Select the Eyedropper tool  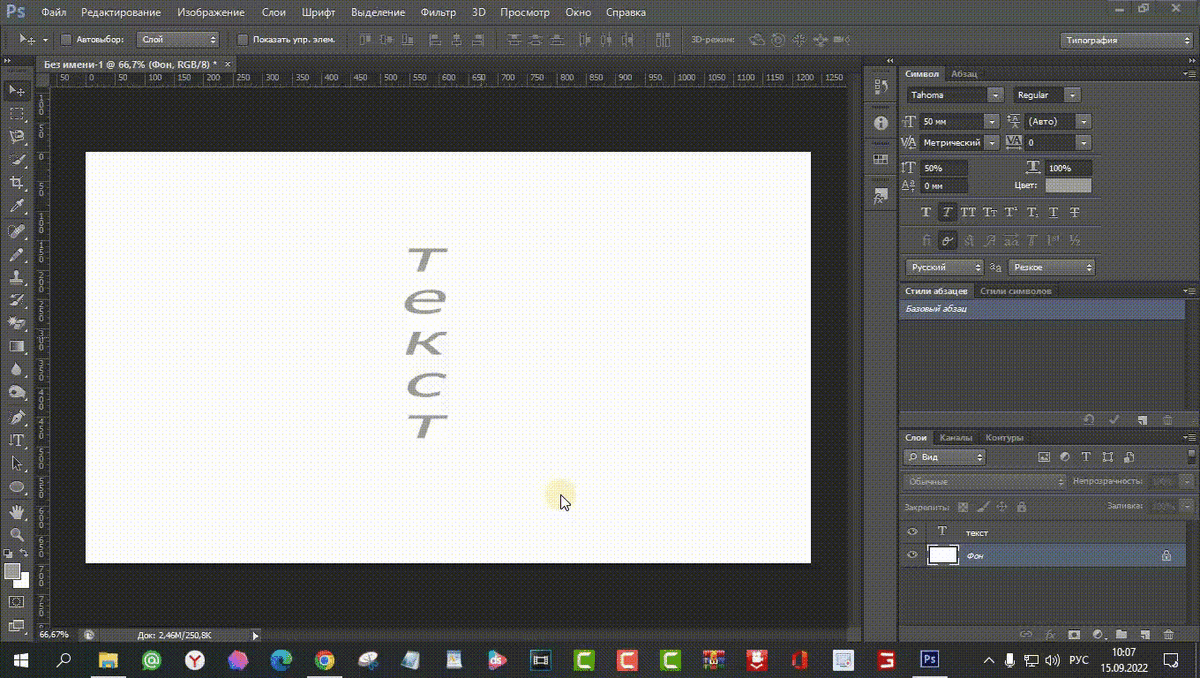click(17, 206)
